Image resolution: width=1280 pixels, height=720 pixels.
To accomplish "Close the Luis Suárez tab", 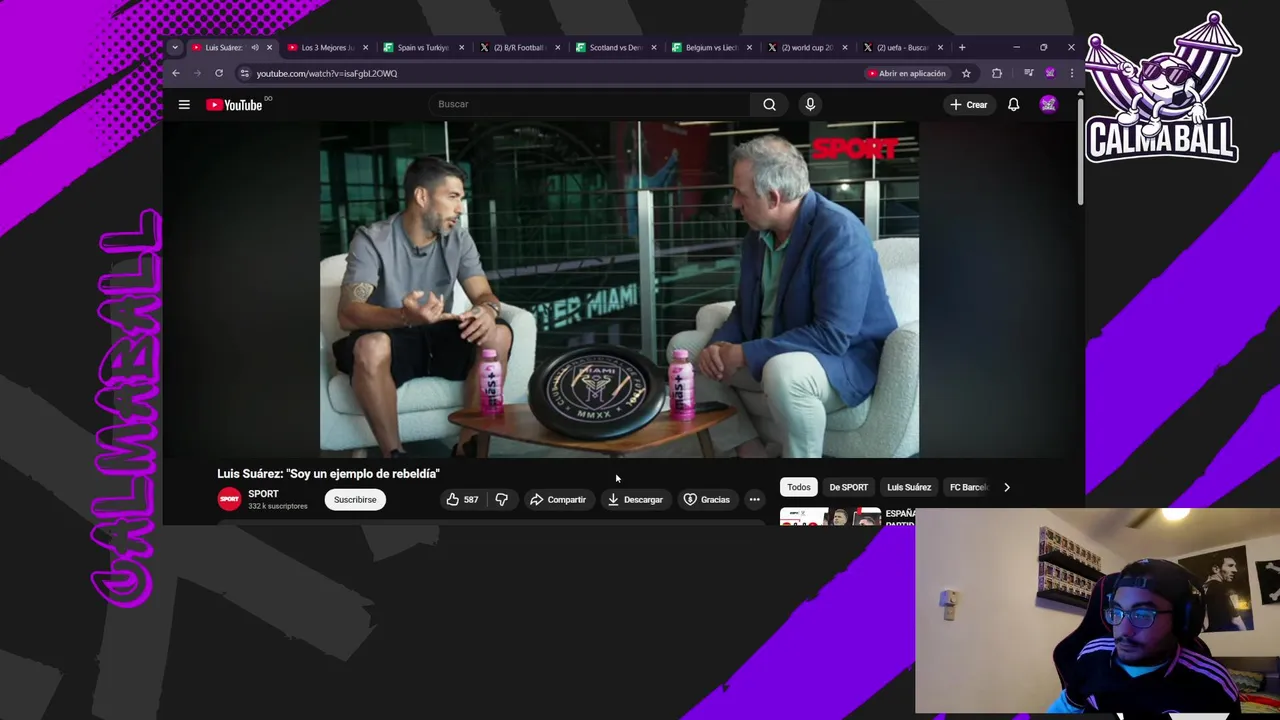I will [x=269, y=47].
